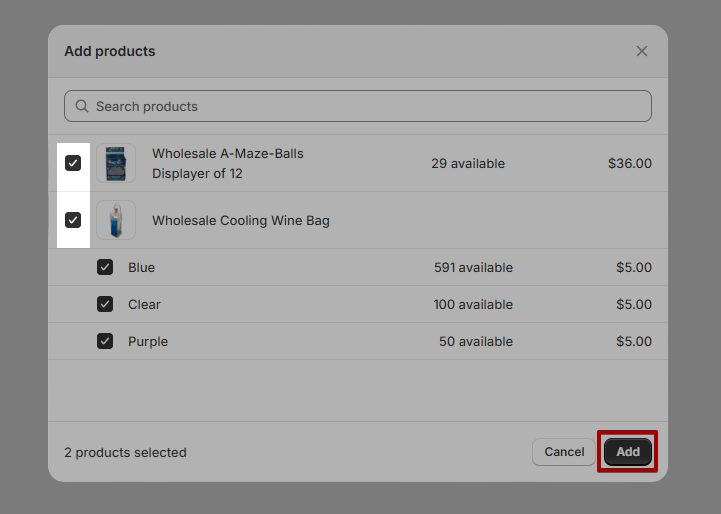721x514 pixels.
Task: Select 'Wholesale Cooling Wine Bag' product name
Action: [241, 220]
